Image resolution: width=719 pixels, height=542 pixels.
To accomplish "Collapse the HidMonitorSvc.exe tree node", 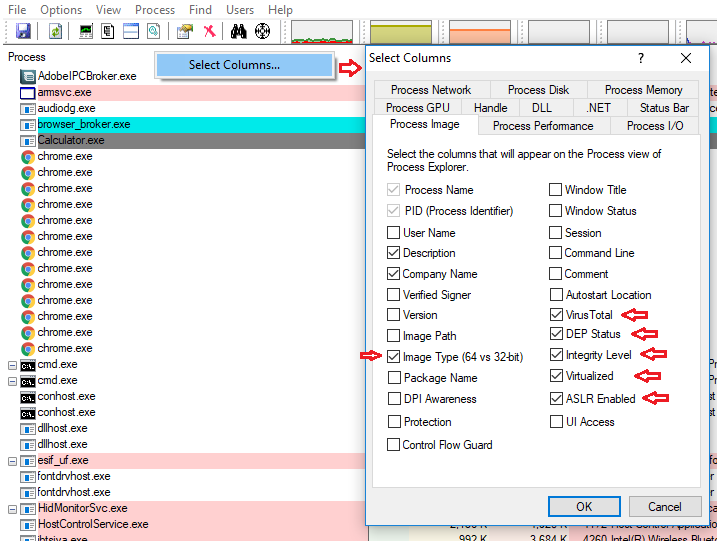I will click(x=13, y=509).
